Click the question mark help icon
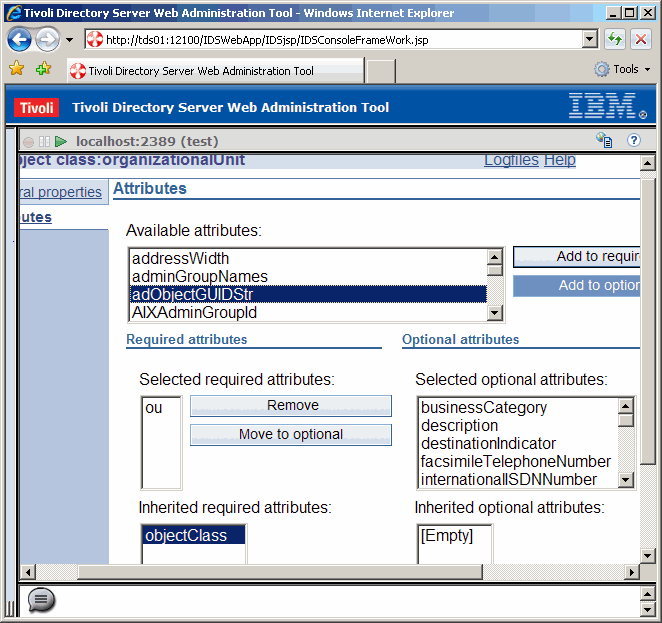 tap(634, 141)
